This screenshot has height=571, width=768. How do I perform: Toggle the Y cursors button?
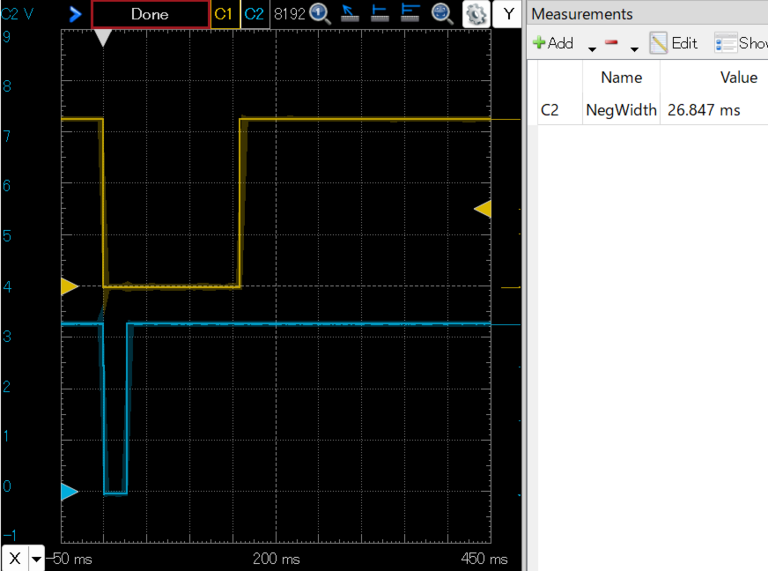(508, 14)
